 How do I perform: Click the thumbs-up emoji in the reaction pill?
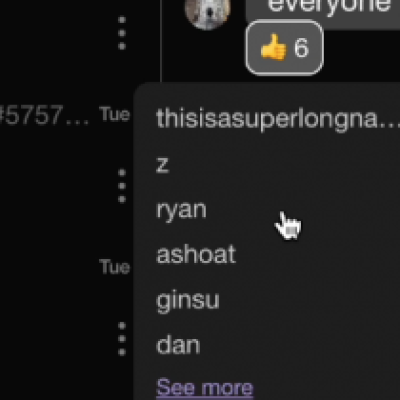click(273, 47)
